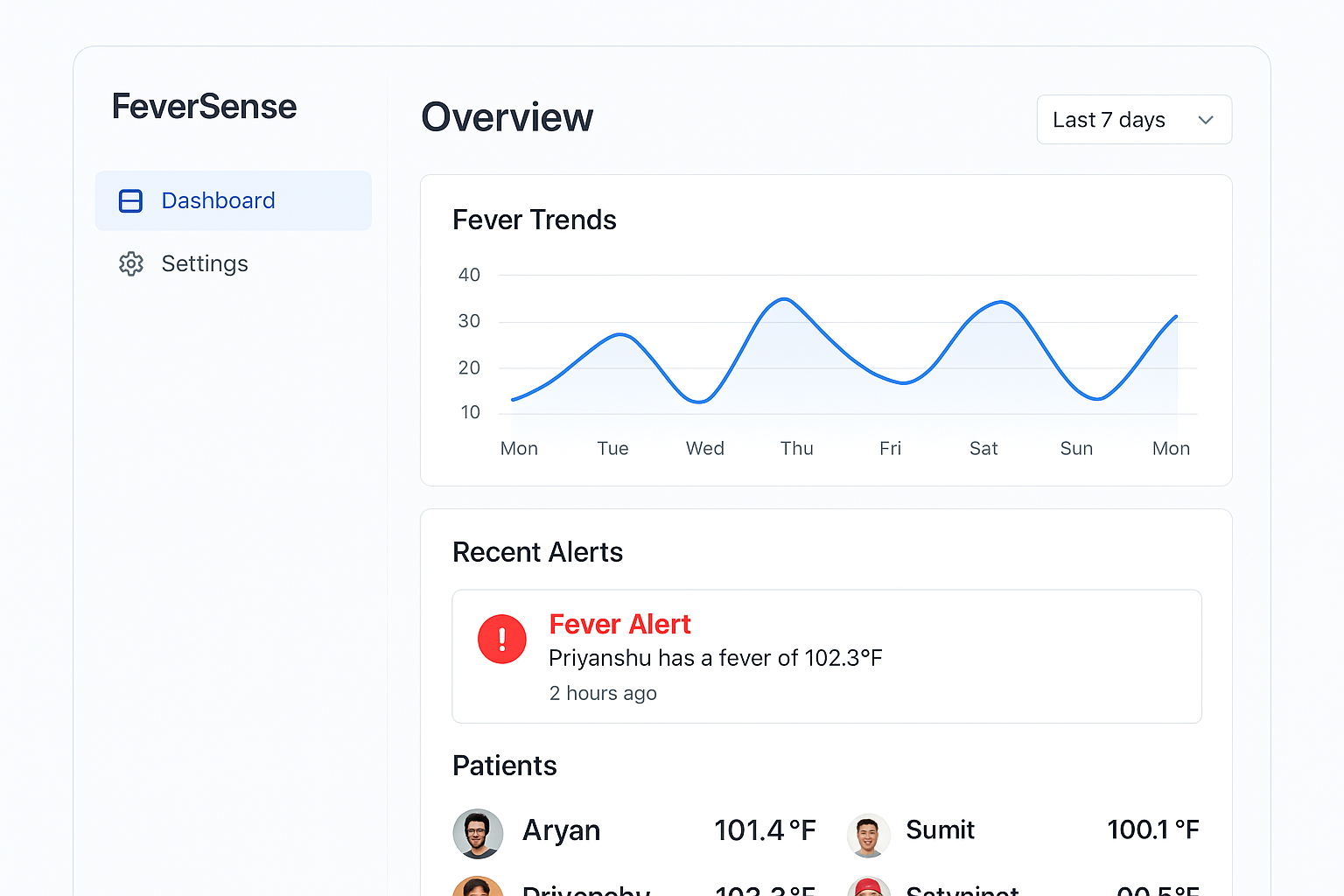
Task: Open Aryan's avatar photo
Action: click(478, 834)
